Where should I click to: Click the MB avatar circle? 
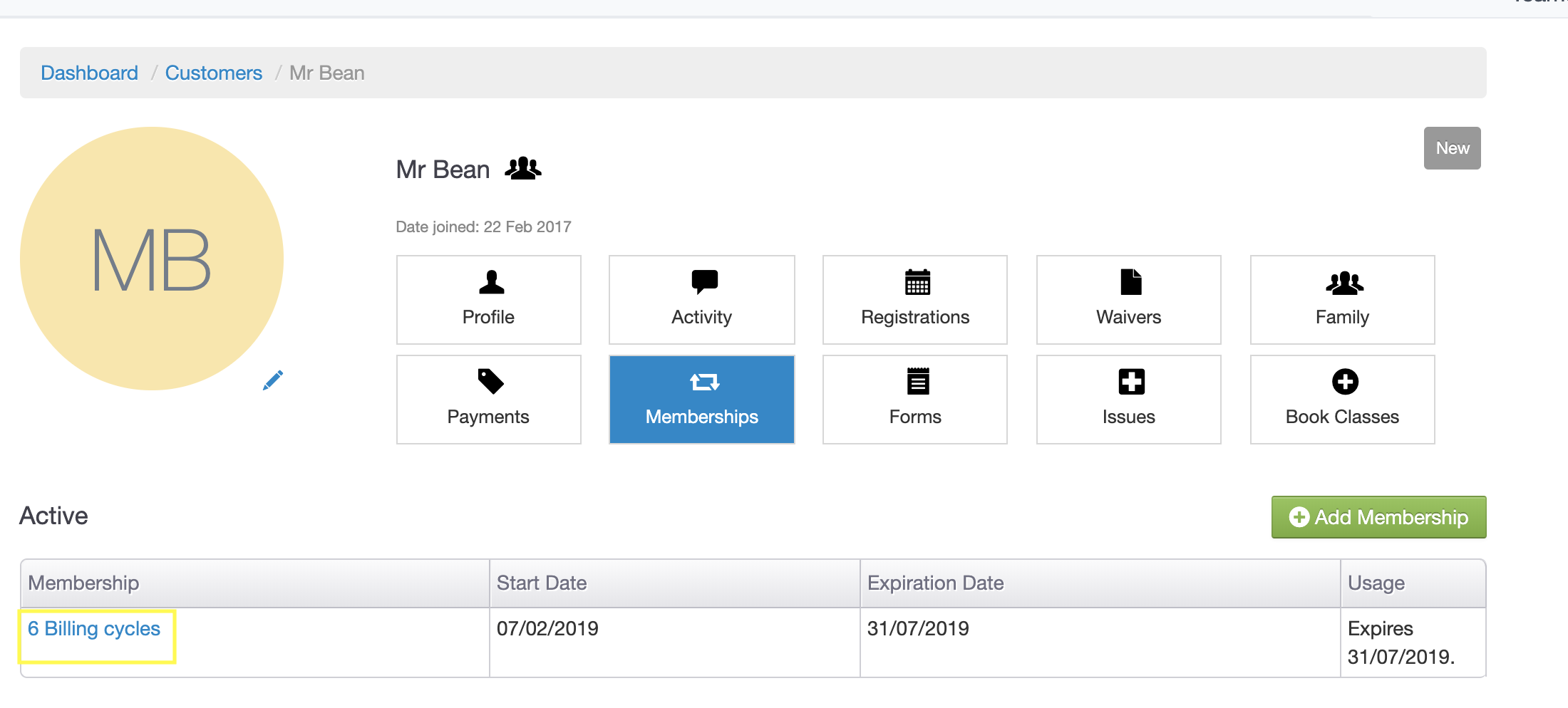tap(151, 259)
